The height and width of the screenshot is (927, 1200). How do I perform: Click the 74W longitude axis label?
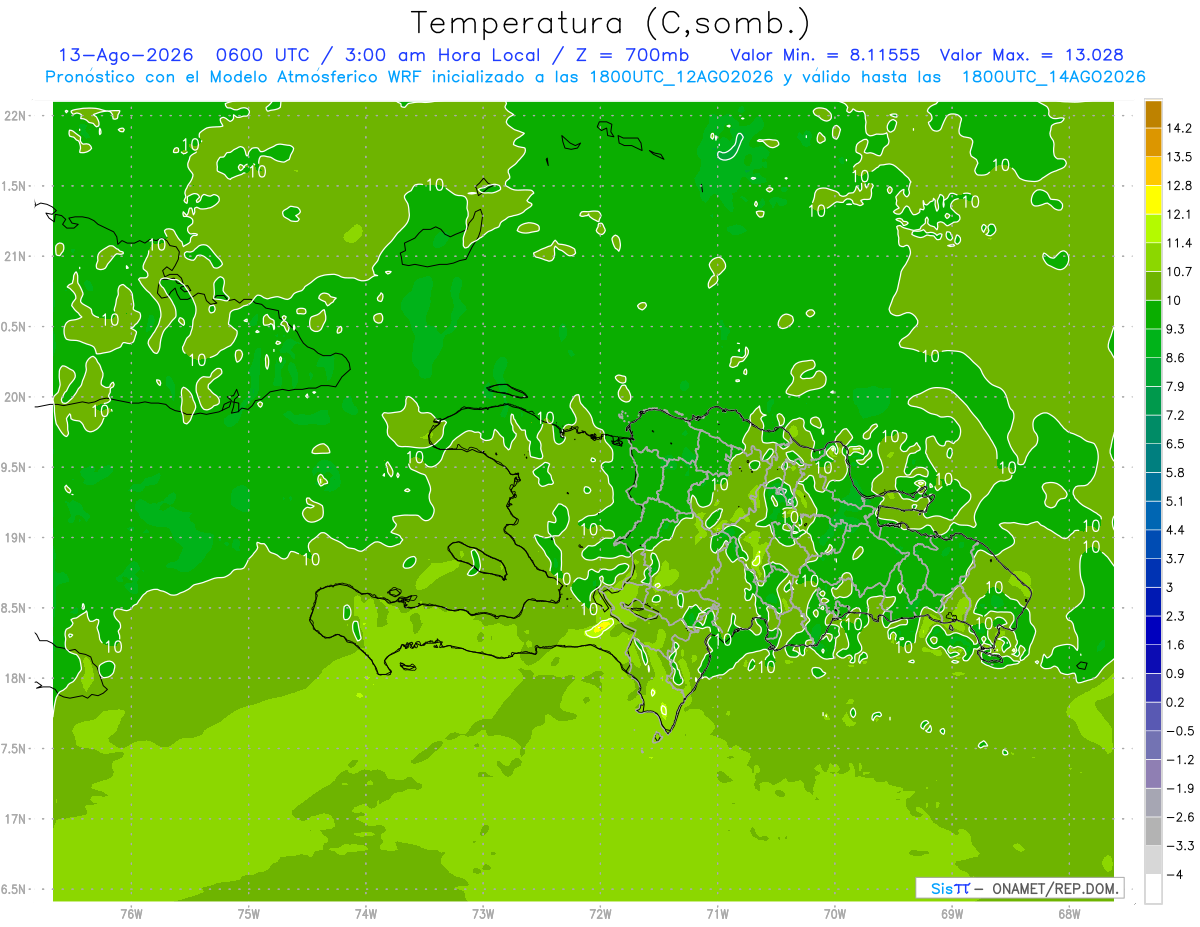[366, 914]
